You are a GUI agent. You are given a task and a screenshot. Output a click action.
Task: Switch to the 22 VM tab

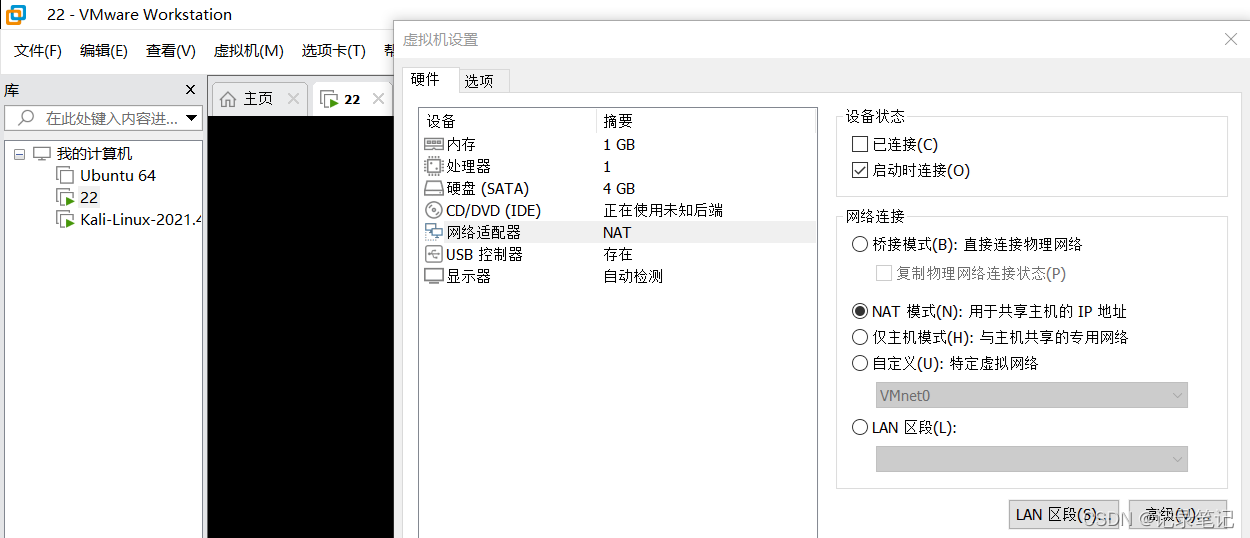(x=352, y=99)
